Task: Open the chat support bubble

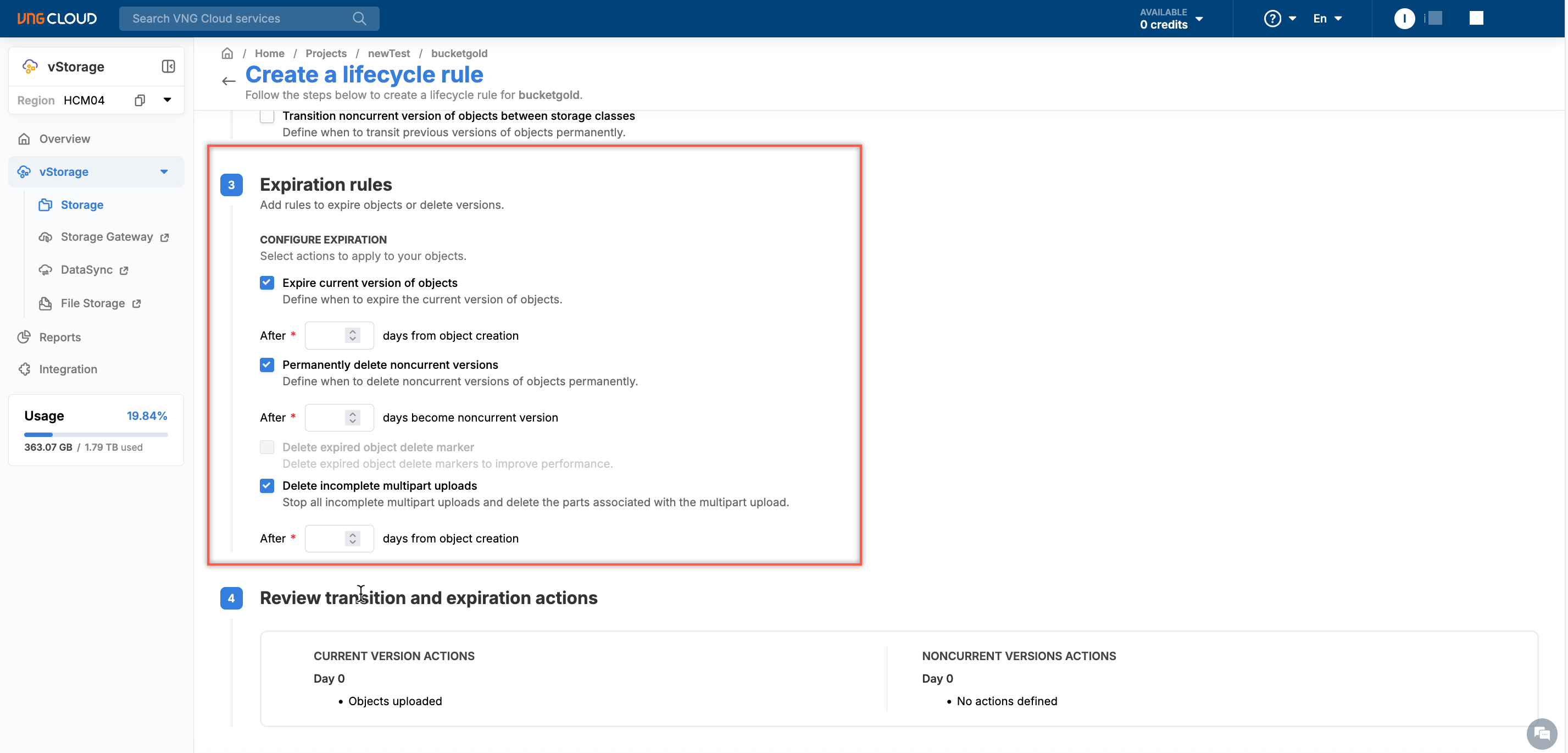Action: pyautogui.click(x=1541, y=734)
